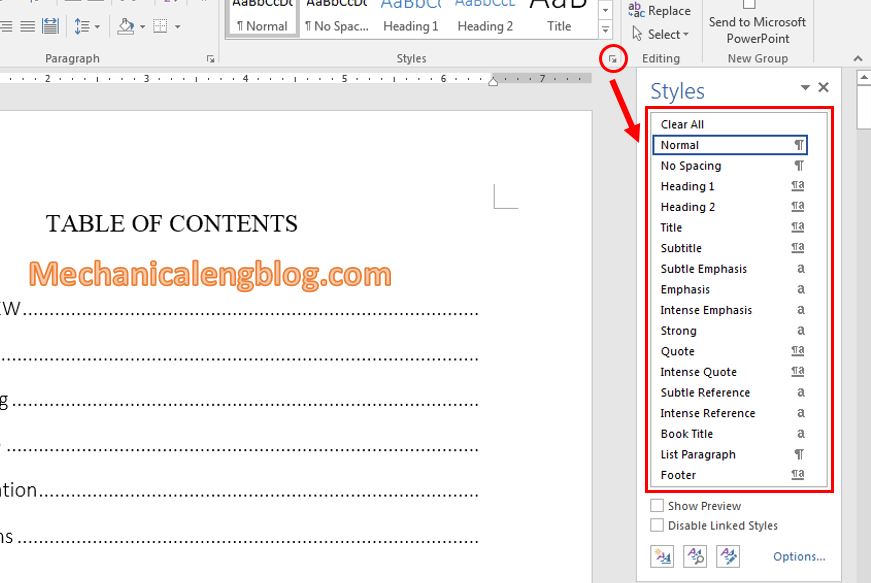Click the New Style icon in Styles pane
This screenshot has height=583, width=871.
[662, 557]
